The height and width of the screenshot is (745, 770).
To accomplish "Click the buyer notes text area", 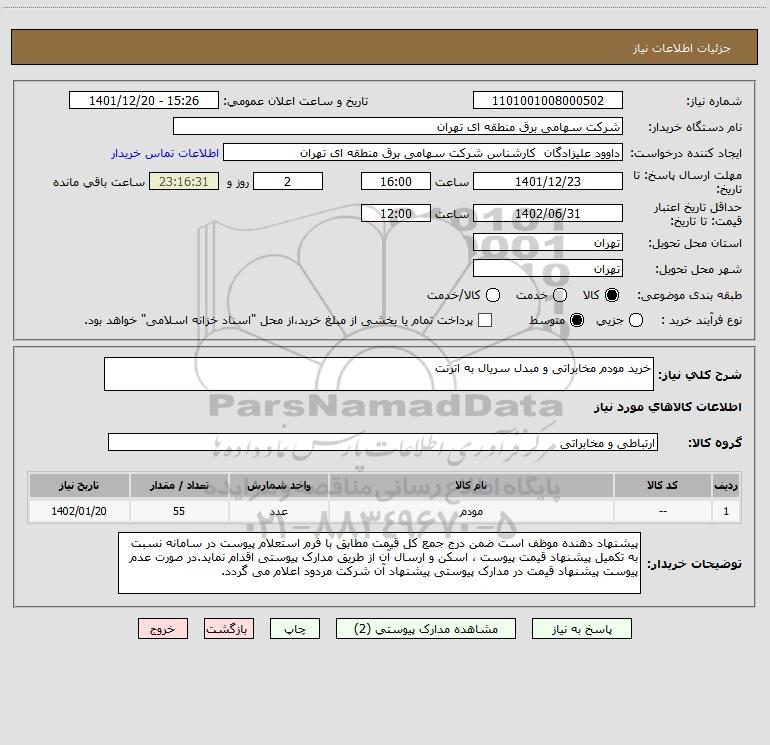I will click(379, 563).
